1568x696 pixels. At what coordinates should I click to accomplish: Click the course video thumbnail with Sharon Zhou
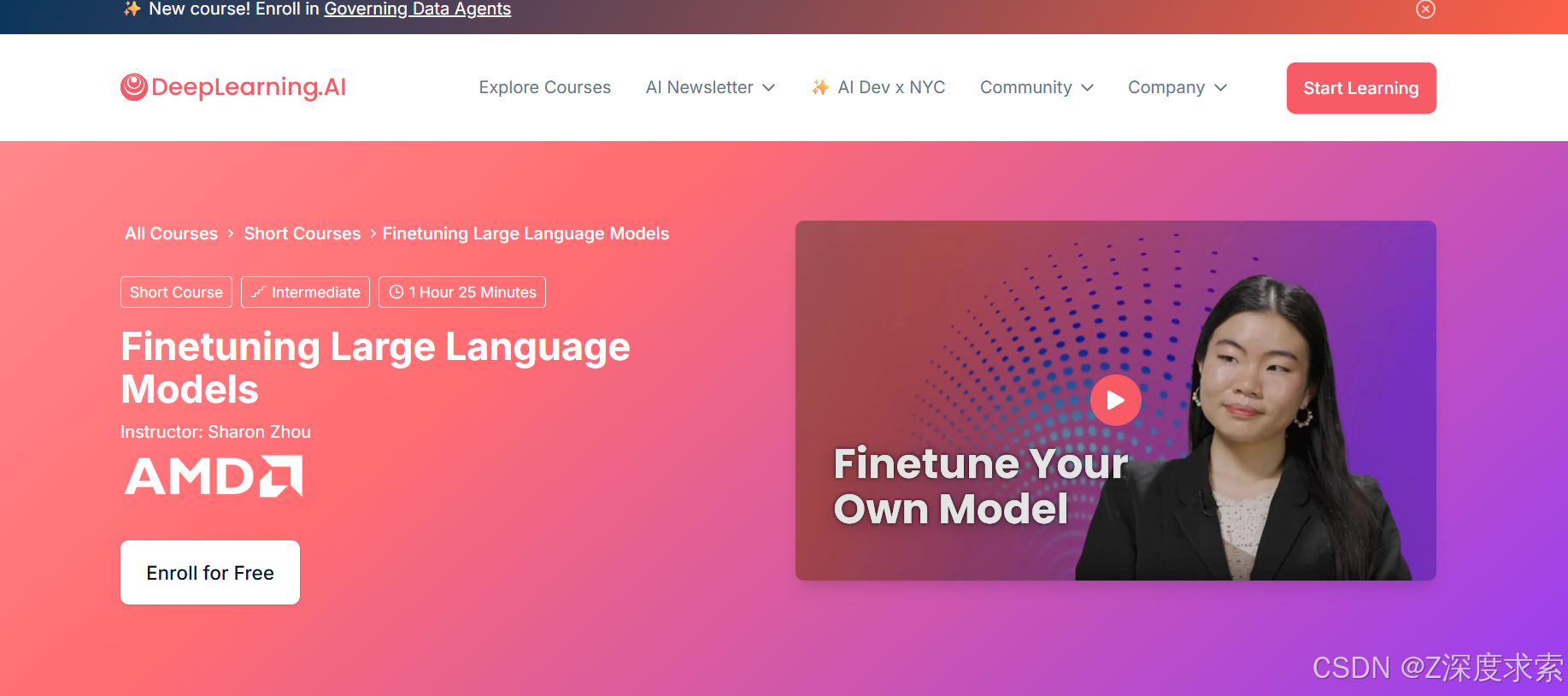[1115, 400]
